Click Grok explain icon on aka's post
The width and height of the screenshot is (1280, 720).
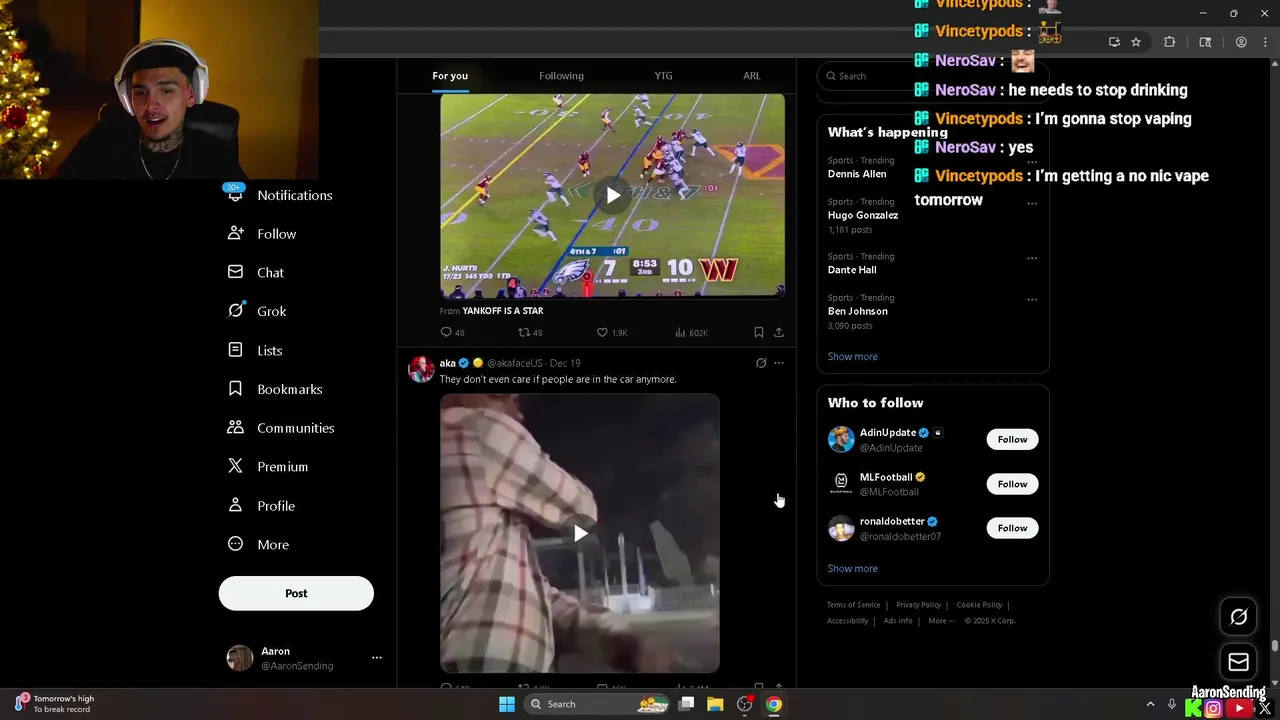tap(761, 363)
